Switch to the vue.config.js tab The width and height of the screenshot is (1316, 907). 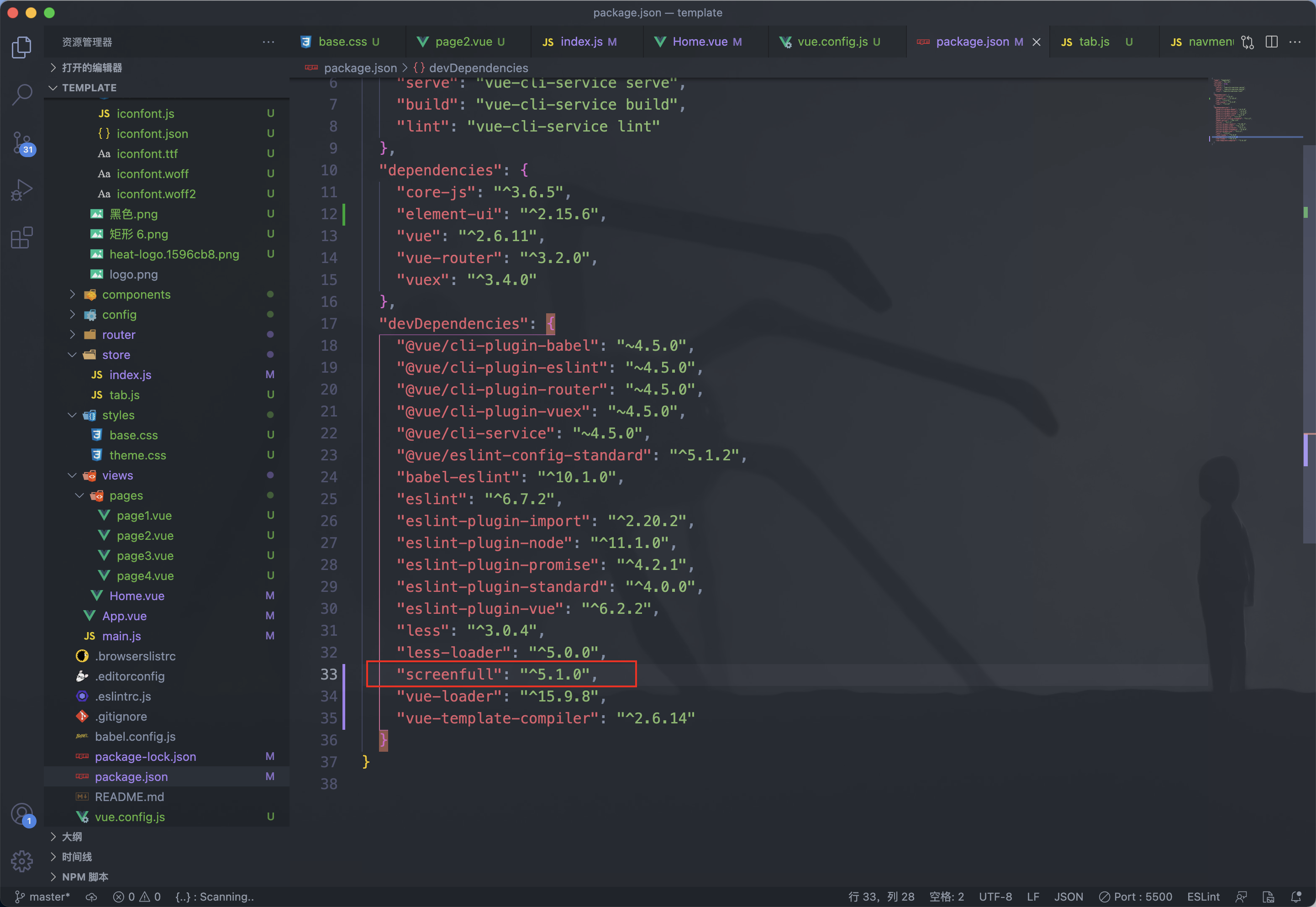832,42
